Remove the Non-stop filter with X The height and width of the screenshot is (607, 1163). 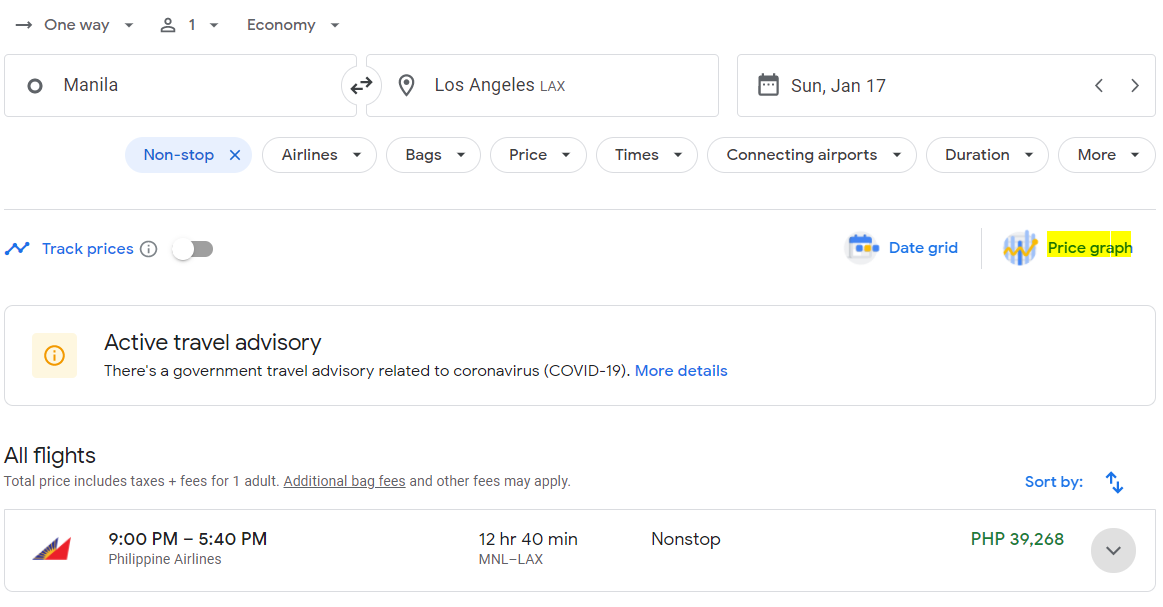pos(234,155)
